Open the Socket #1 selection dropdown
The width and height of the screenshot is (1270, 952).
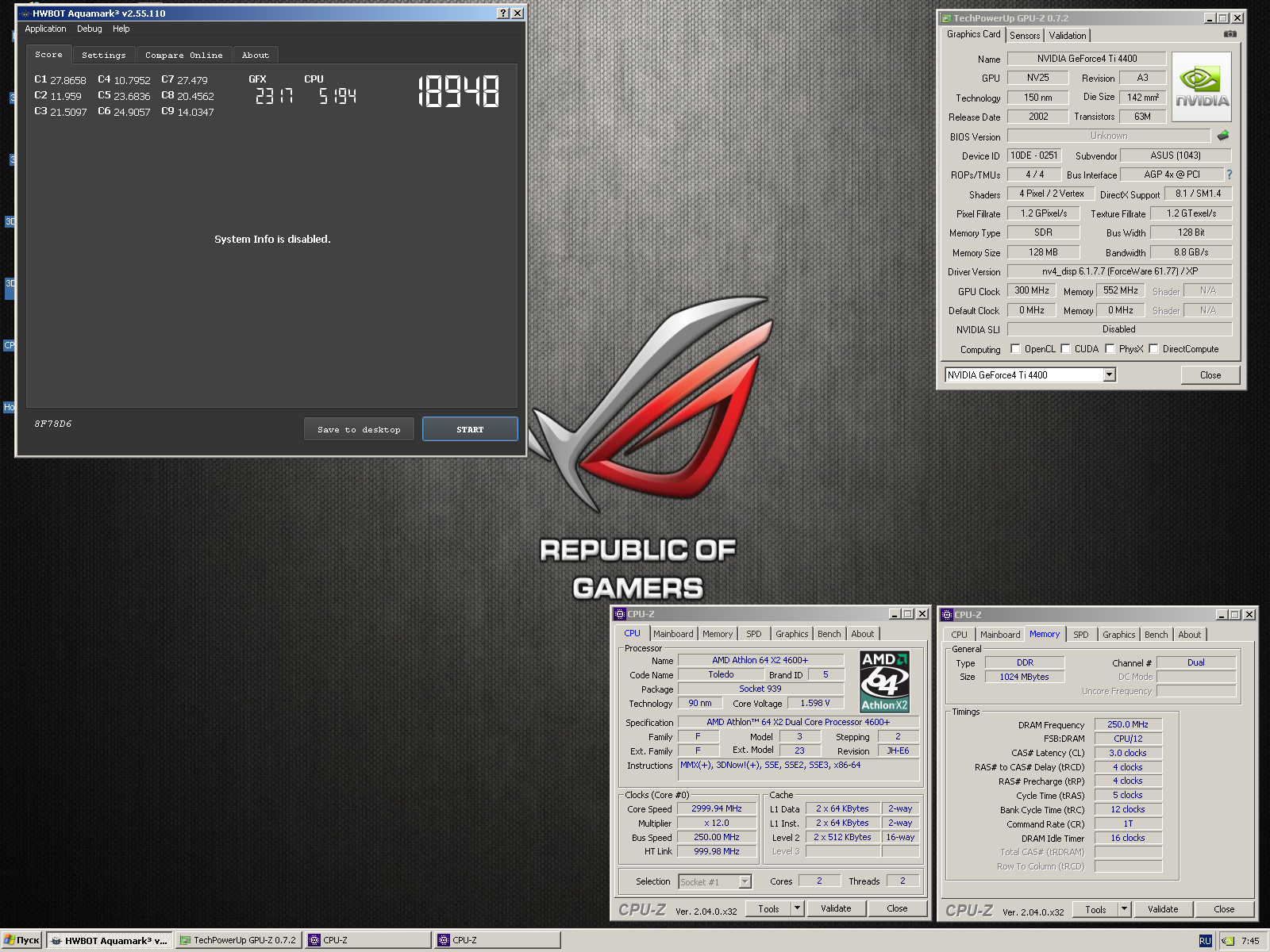pos(745,881)
